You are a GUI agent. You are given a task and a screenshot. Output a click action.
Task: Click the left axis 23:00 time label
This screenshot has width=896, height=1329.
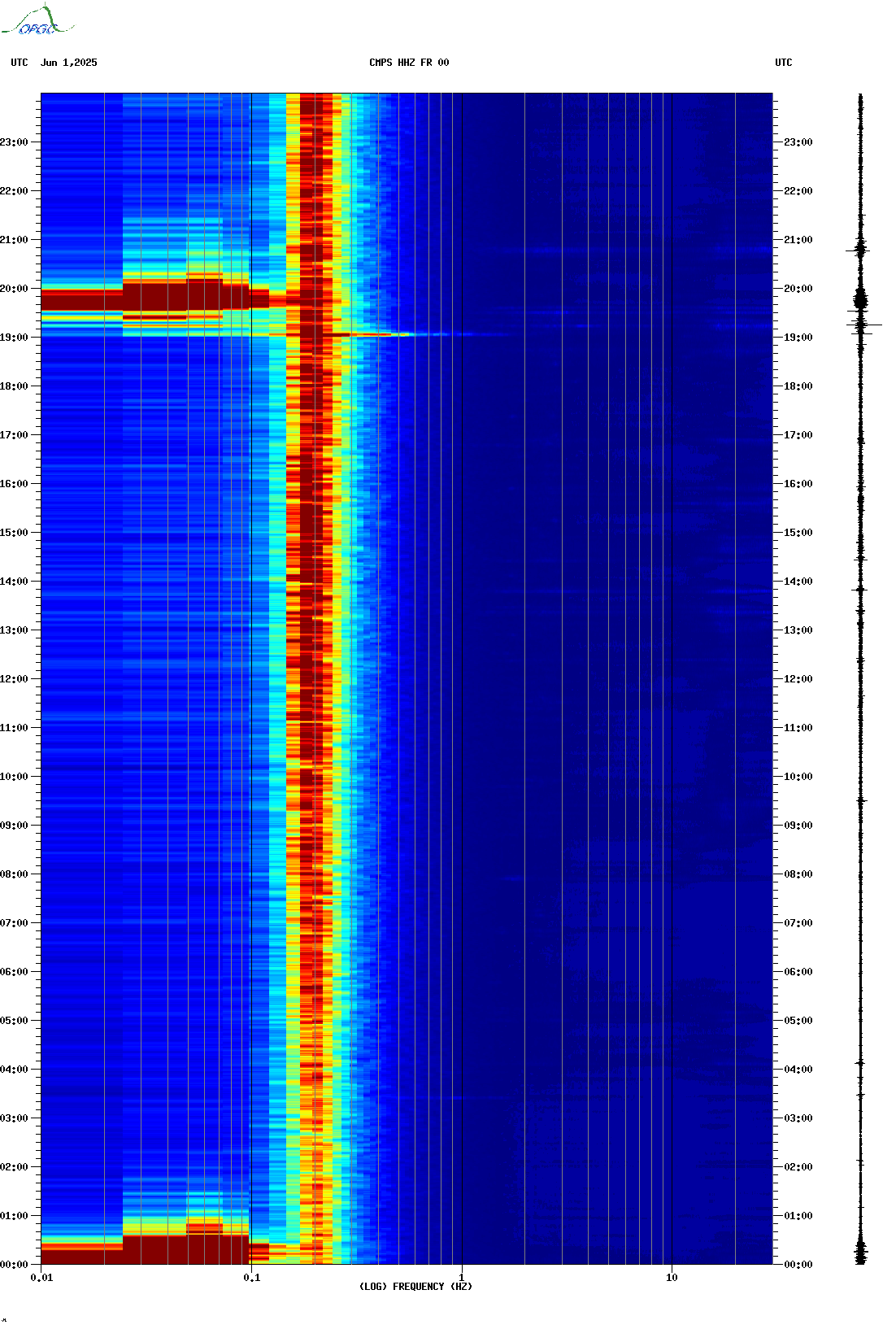(14, 142)
